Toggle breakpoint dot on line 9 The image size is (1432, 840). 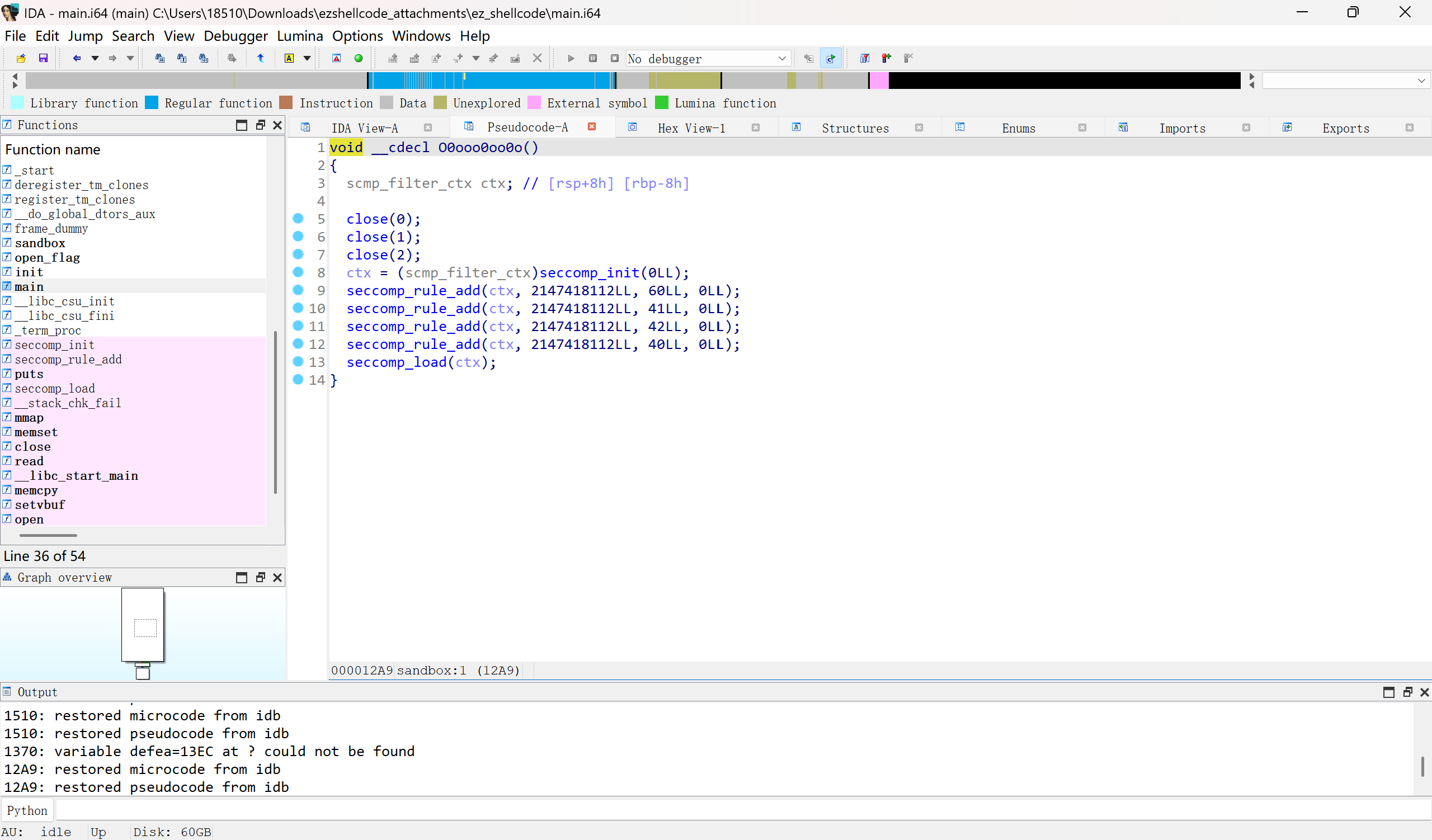(x=298, y=290)
